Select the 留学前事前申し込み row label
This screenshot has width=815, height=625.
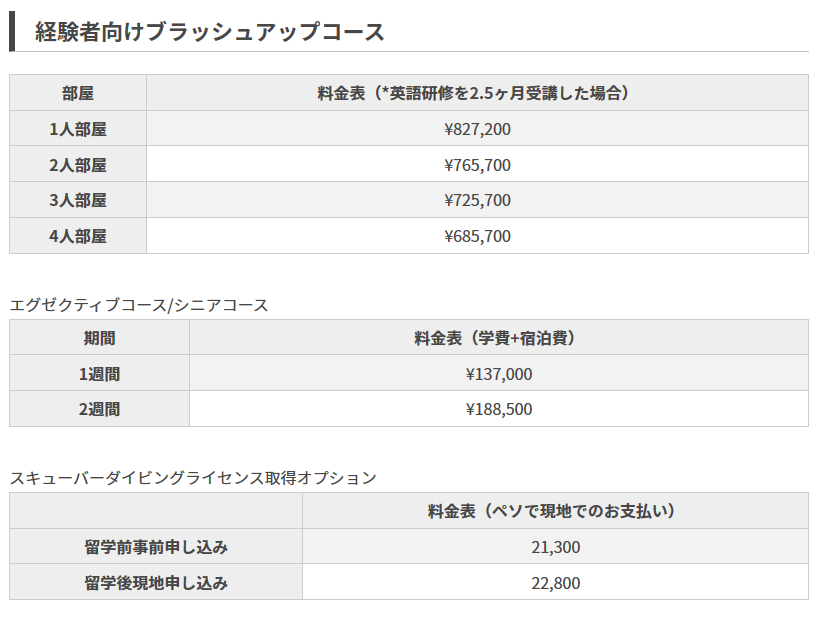point(156,547)
